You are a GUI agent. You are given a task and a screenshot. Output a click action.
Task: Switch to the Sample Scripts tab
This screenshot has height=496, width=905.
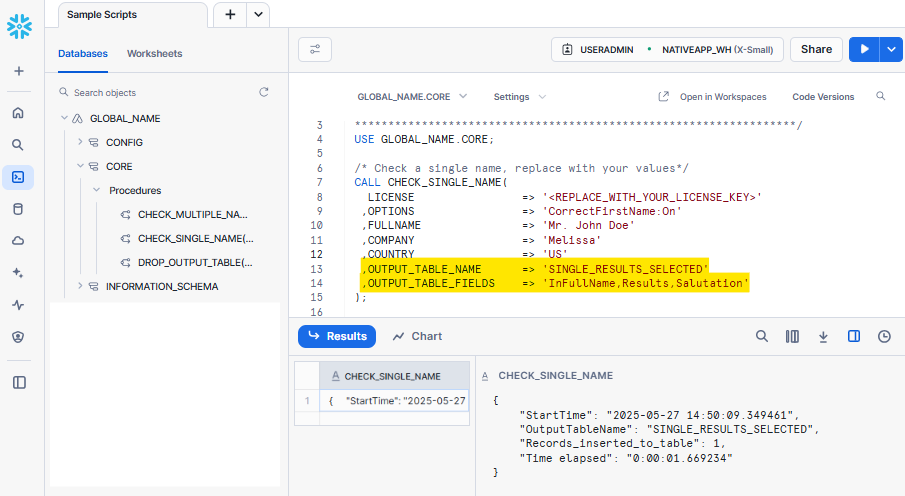tap(133, 15)
